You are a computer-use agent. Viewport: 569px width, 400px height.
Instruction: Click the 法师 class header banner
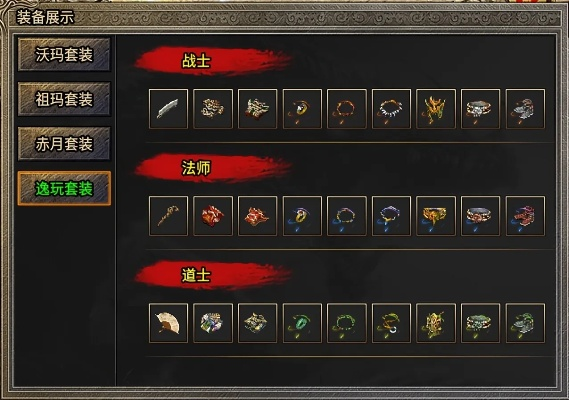tap(213, 168)
